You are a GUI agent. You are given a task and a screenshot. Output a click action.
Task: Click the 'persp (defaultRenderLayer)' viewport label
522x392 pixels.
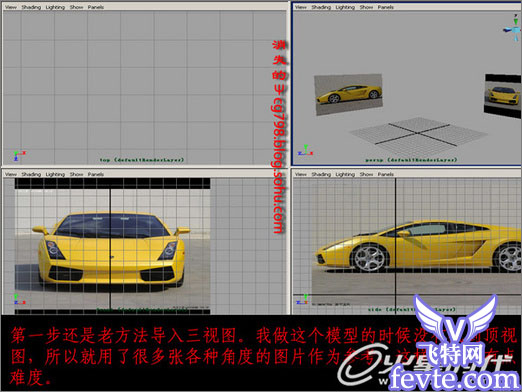coord(411,160)
